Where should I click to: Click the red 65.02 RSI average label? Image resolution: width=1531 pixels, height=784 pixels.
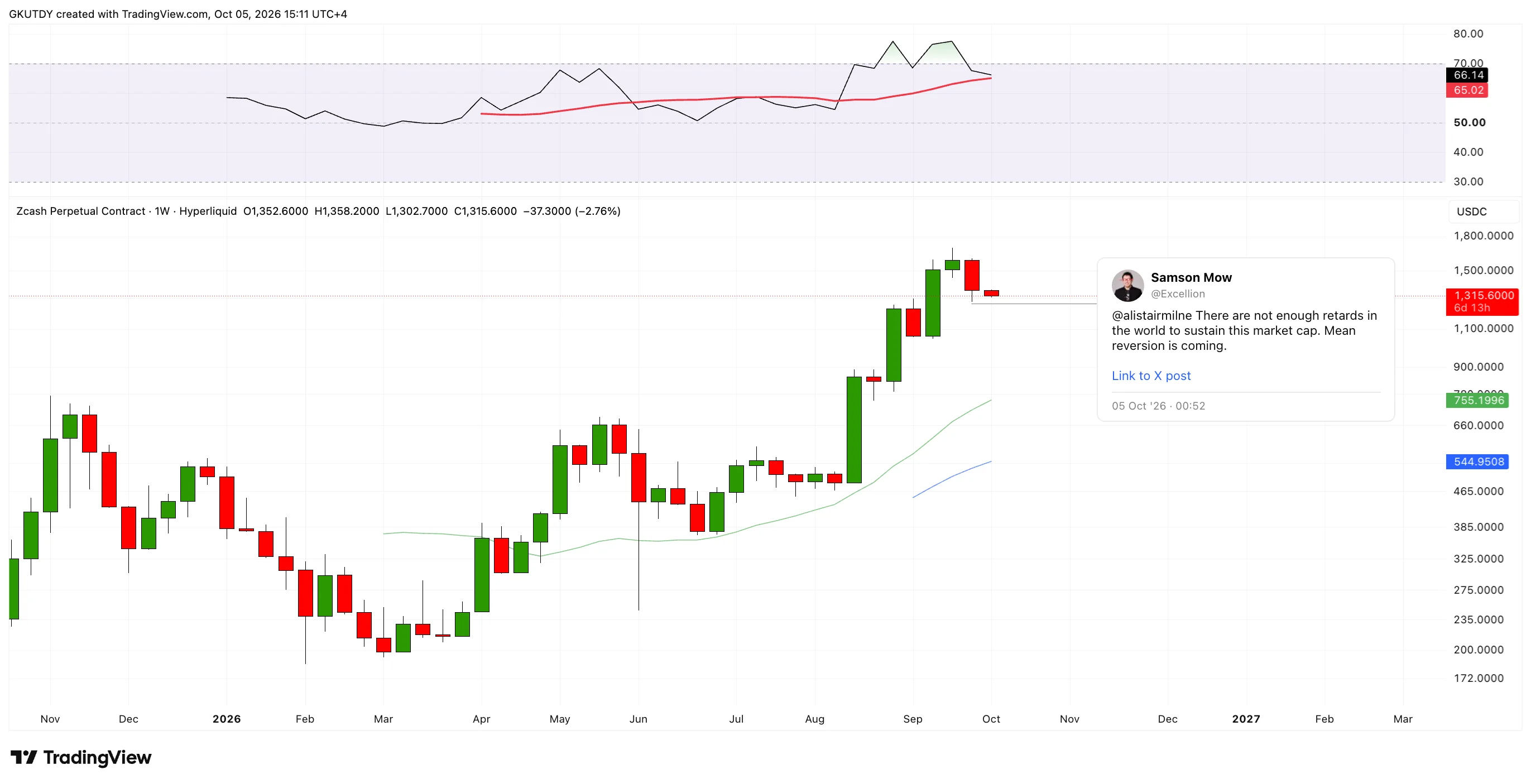tap(1467, 90)
